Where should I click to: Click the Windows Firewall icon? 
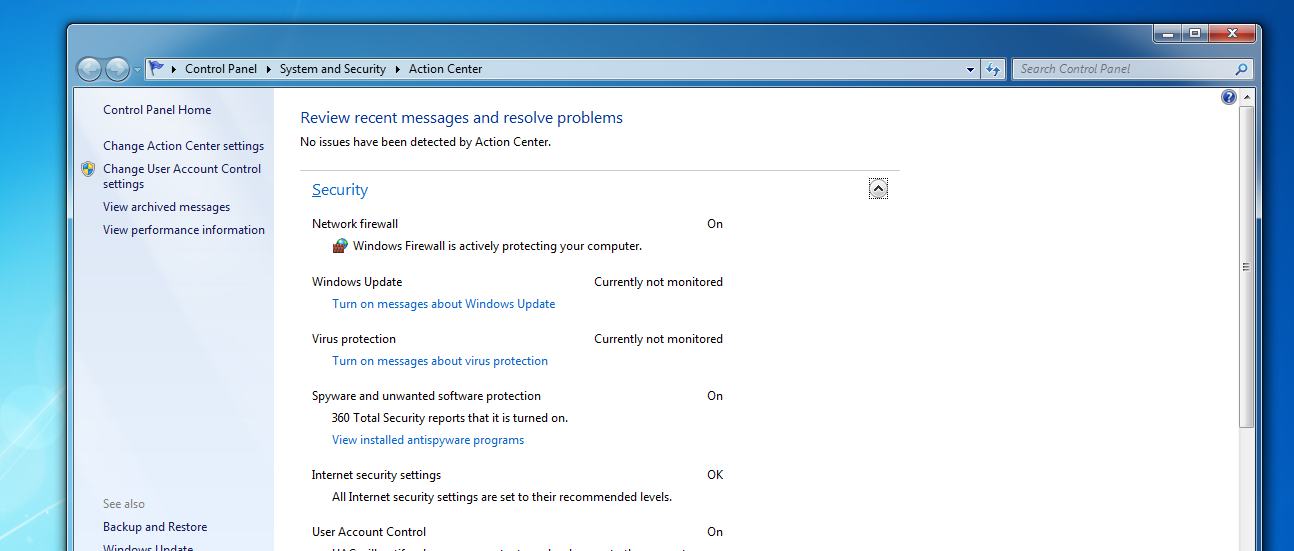(x=340, y=245)
